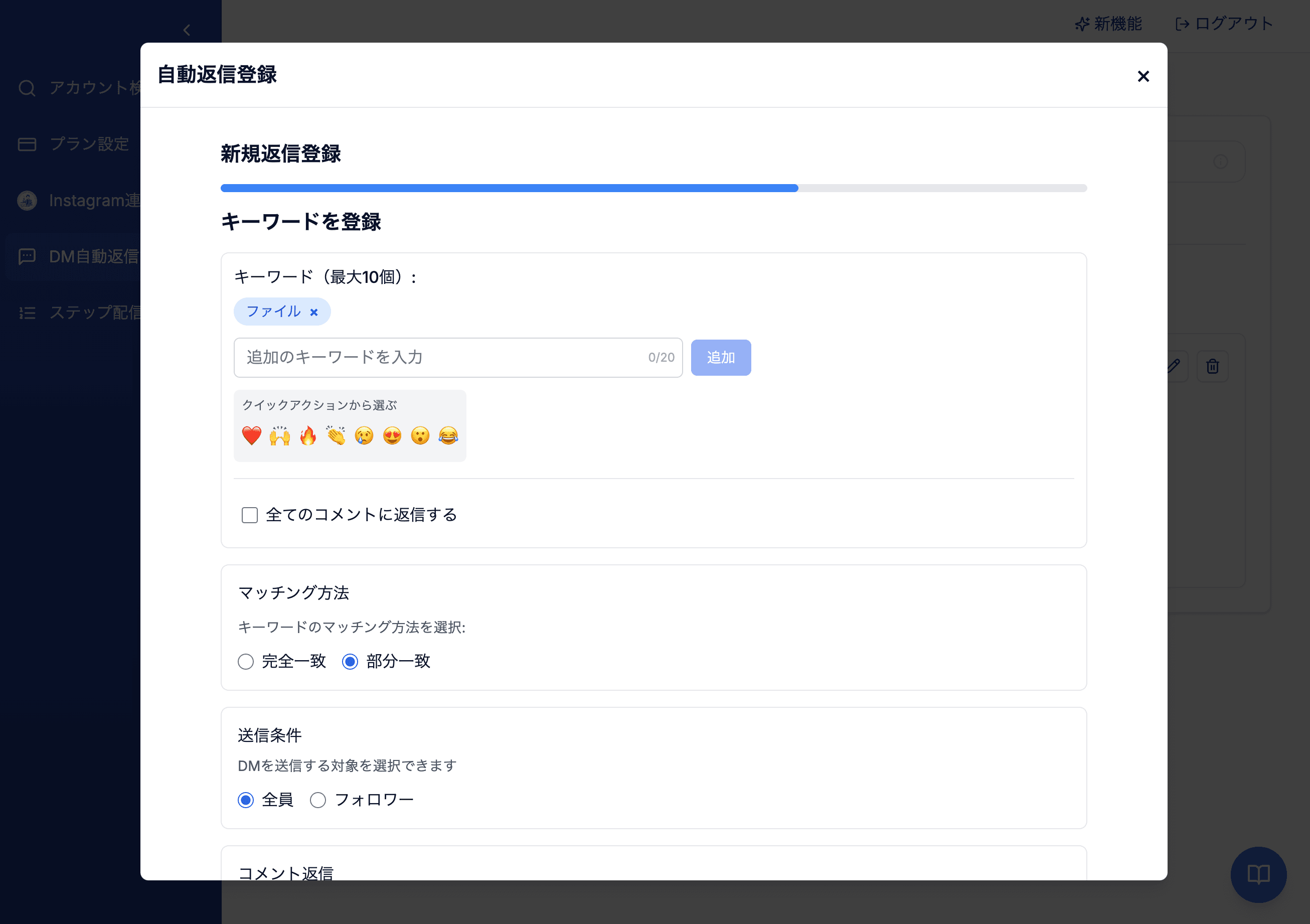This screenshot has width=1310, height=924.
Task: Pick the raised hands quick action emoji
Action: click(279, 435)
